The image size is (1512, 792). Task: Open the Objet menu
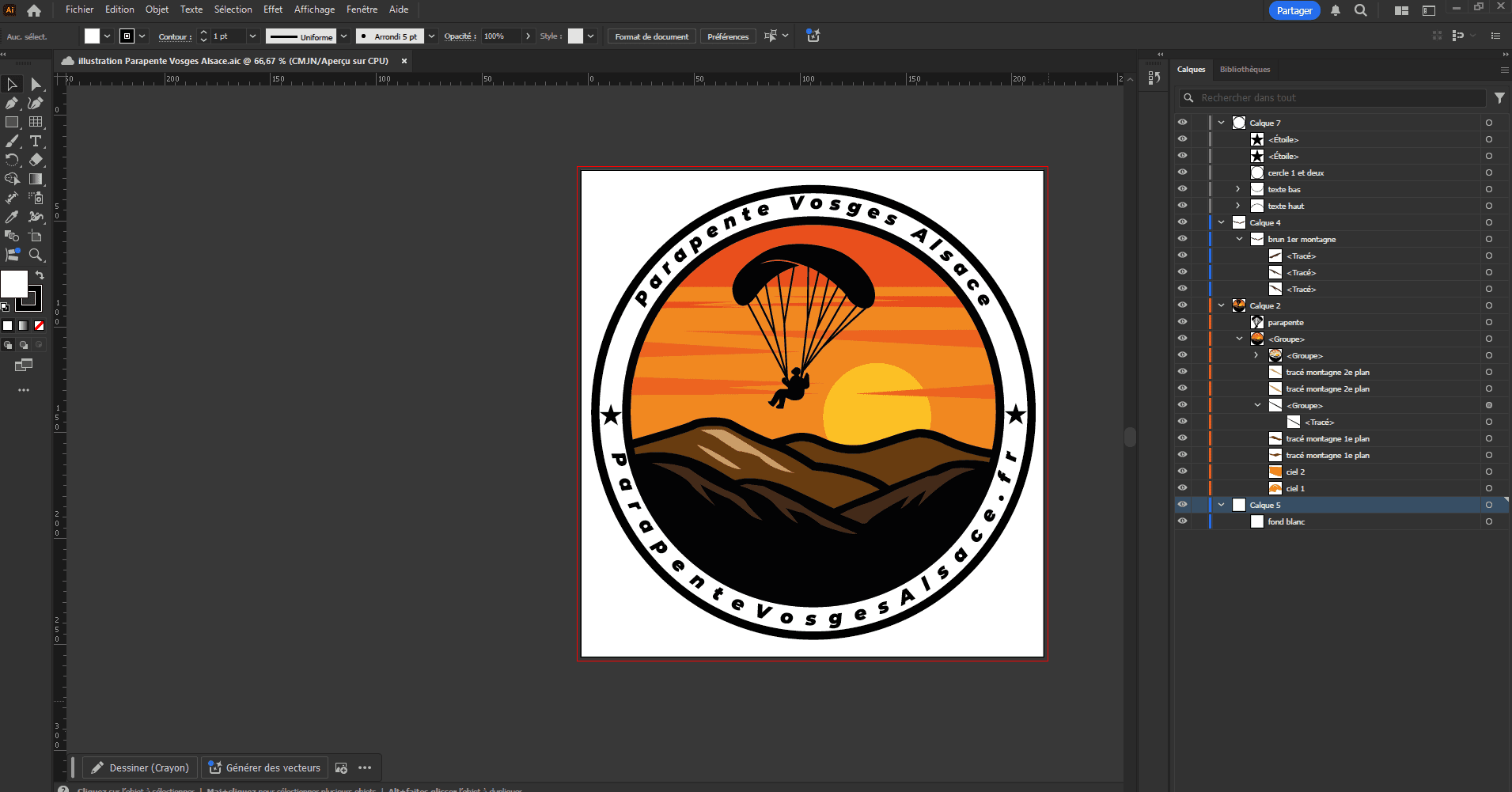(157, 9)
